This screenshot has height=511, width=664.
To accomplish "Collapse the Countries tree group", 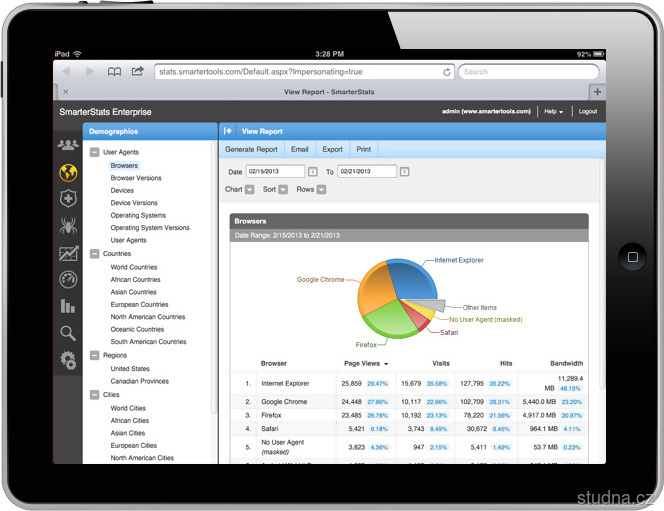I will tap(94, 254).
